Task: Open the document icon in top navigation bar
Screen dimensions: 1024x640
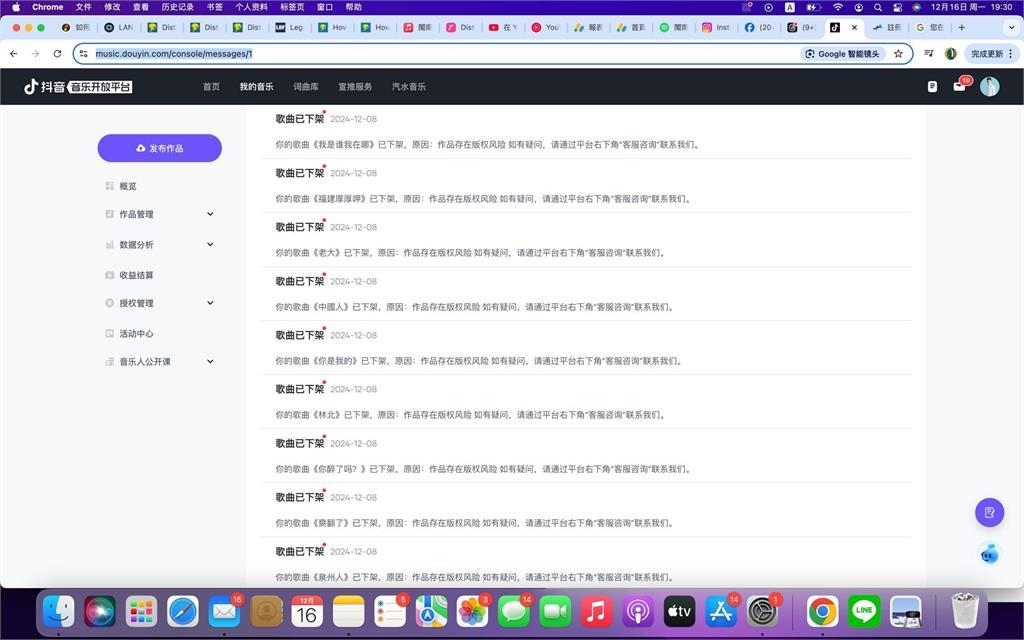Action: [932, 87]
